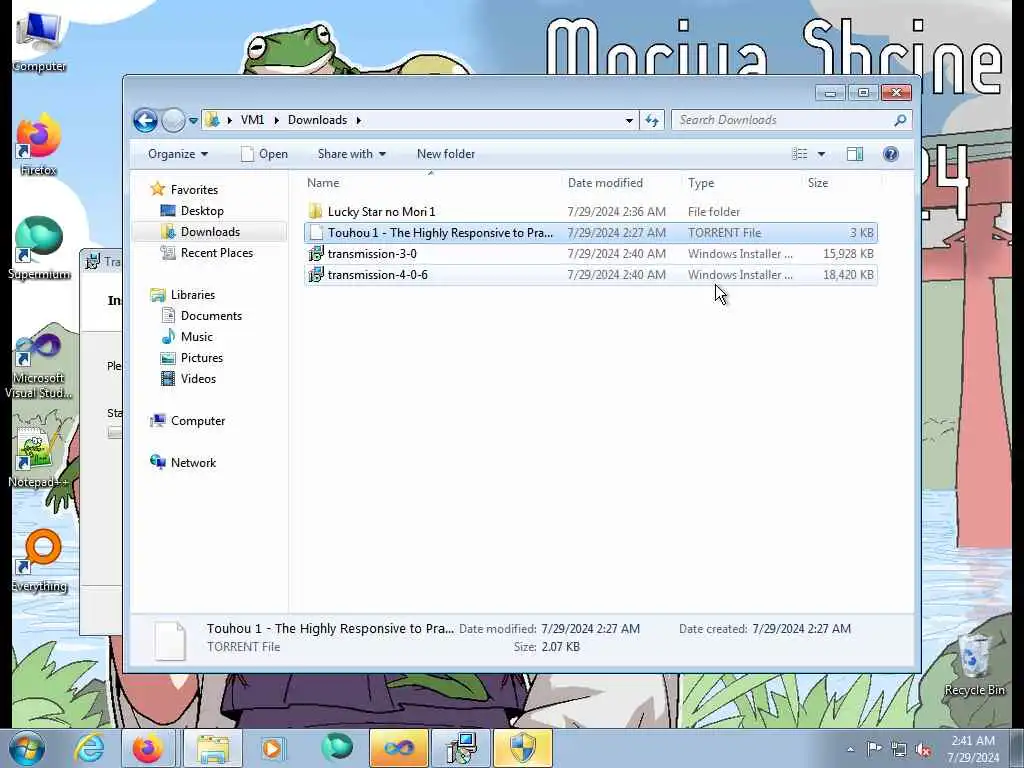This screenshot has width=1024, height=768.
Task: Open the Pictures library
Action: point(201,358)
